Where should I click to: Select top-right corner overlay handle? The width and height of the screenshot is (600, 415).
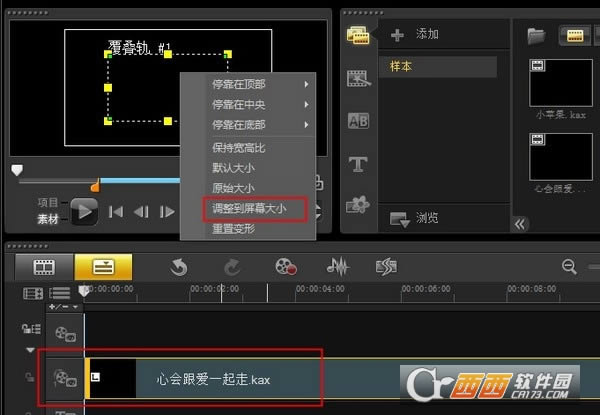[x=228, y=54]
